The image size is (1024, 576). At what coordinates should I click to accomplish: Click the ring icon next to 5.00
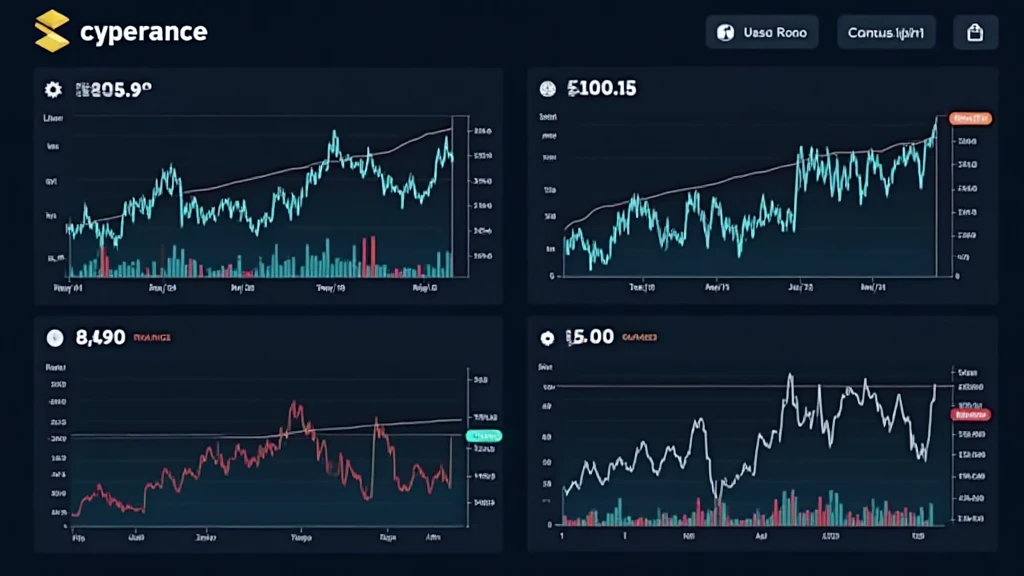coord(546,338)
